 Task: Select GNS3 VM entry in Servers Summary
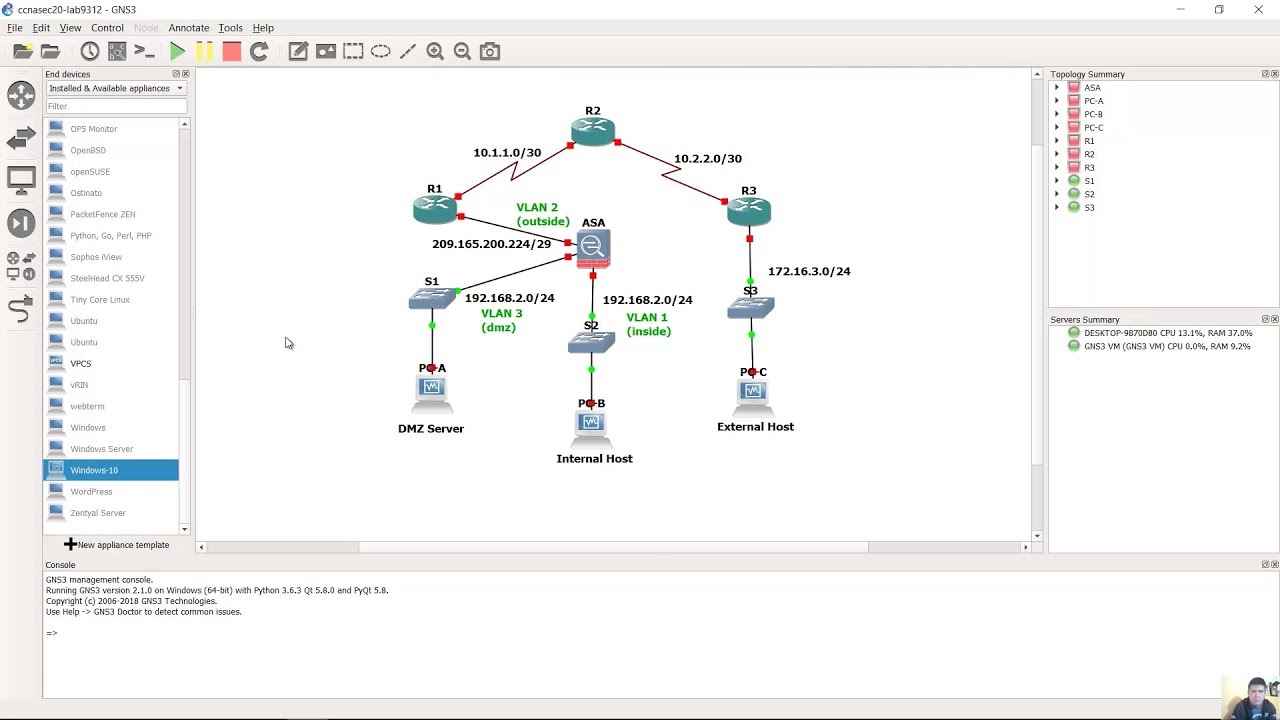(1160, 346)
